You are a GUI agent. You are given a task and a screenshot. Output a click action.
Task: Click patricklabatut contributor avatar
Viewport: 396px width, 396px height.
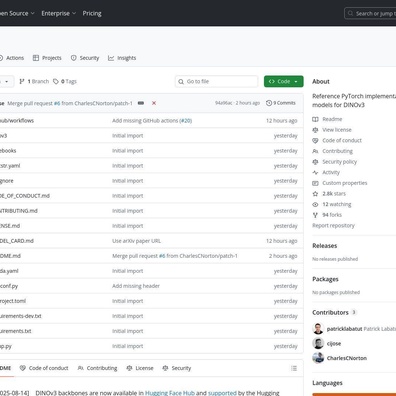[x=318, y=329]
